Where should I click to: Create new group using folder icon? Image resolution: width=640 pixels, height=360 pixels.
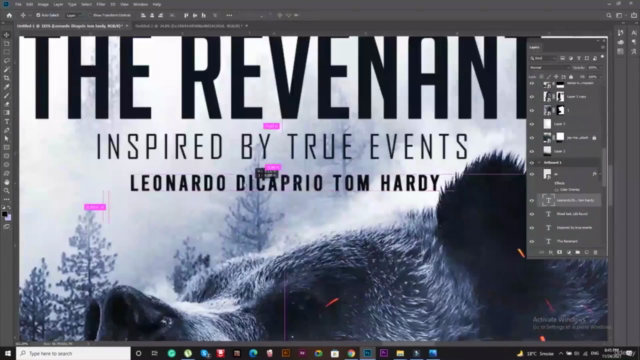click(578, 253)
